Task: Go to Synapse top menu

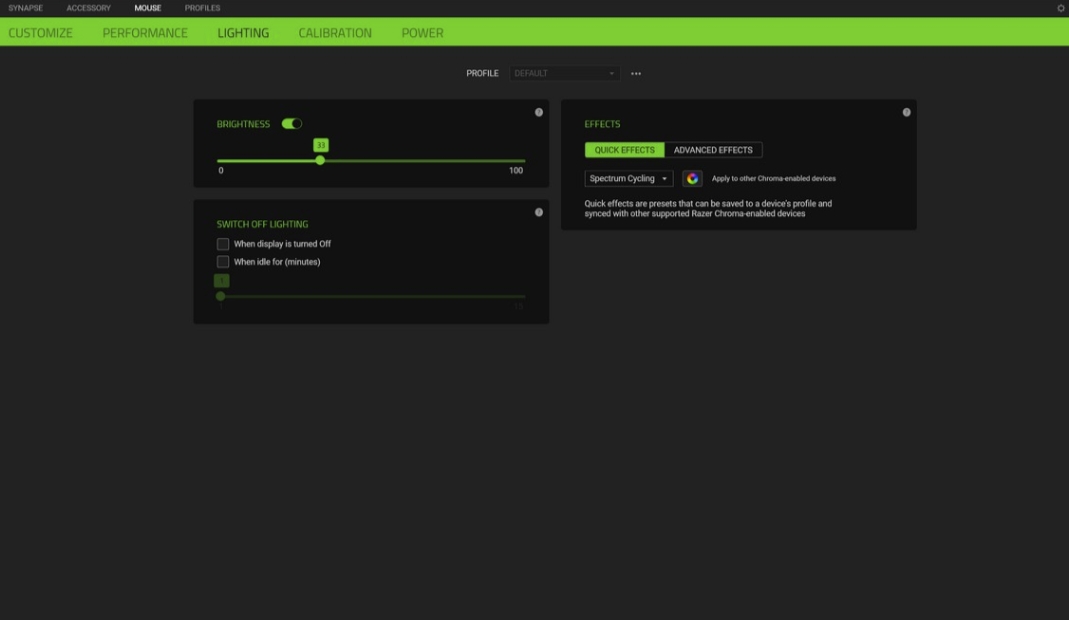Action: click(x=25, y=8)
